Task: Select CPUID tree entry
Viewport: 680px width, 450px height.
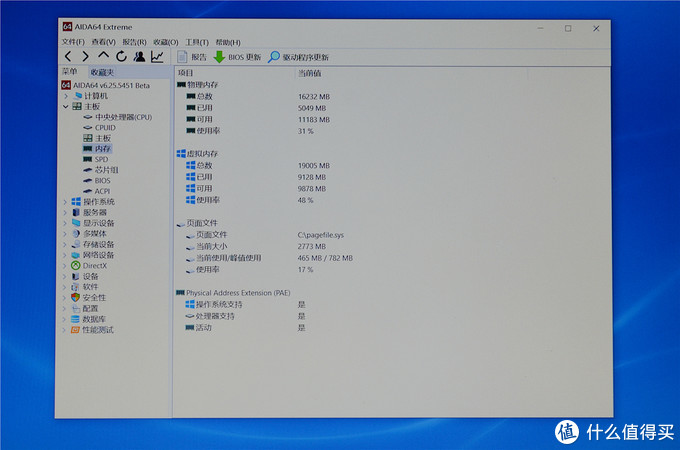Action: click(x=105, y=127)
